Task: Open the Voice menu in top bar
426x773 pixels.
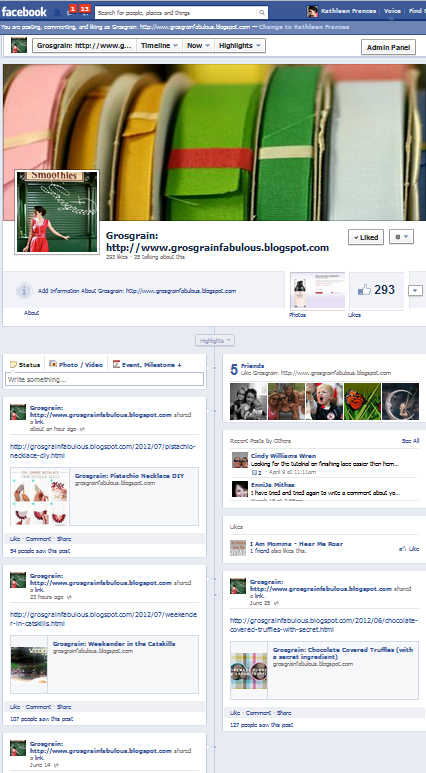Action: (392, 11)
